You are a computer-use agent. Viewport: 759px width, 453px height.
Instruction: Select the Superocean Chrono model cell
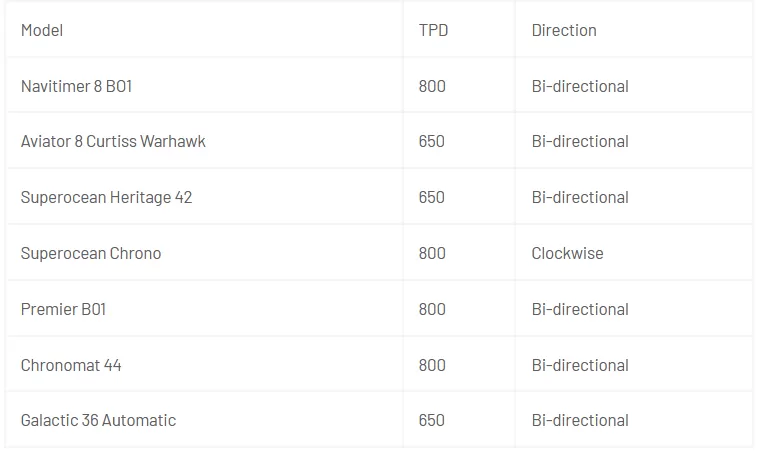[x=91, y=253]
